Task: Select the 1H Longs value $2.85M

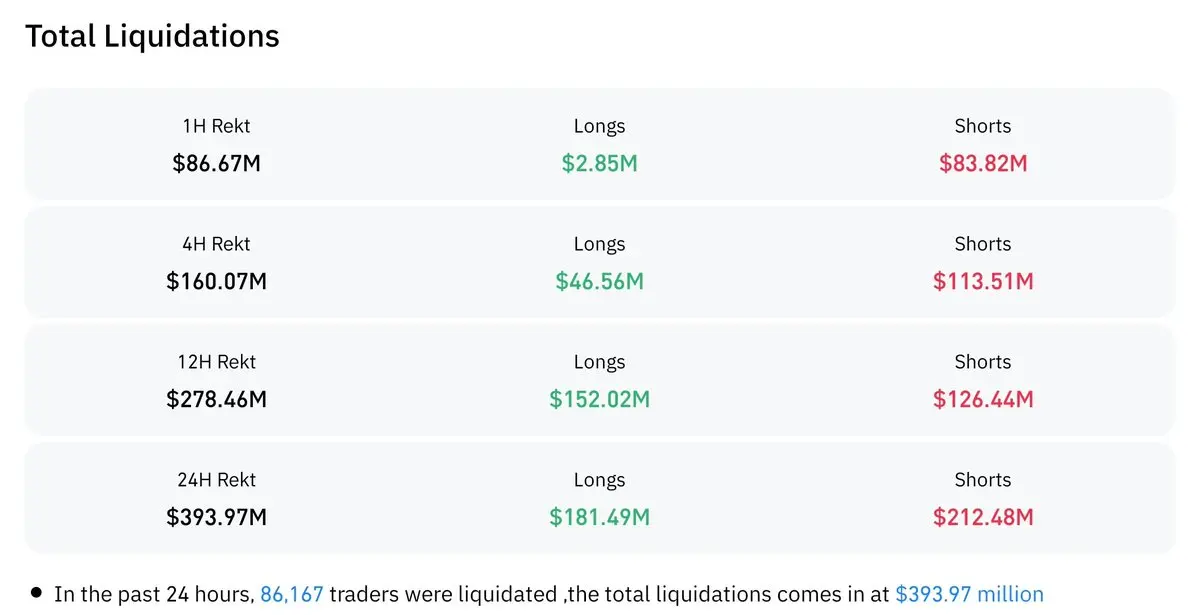Action: pos(599,163)
